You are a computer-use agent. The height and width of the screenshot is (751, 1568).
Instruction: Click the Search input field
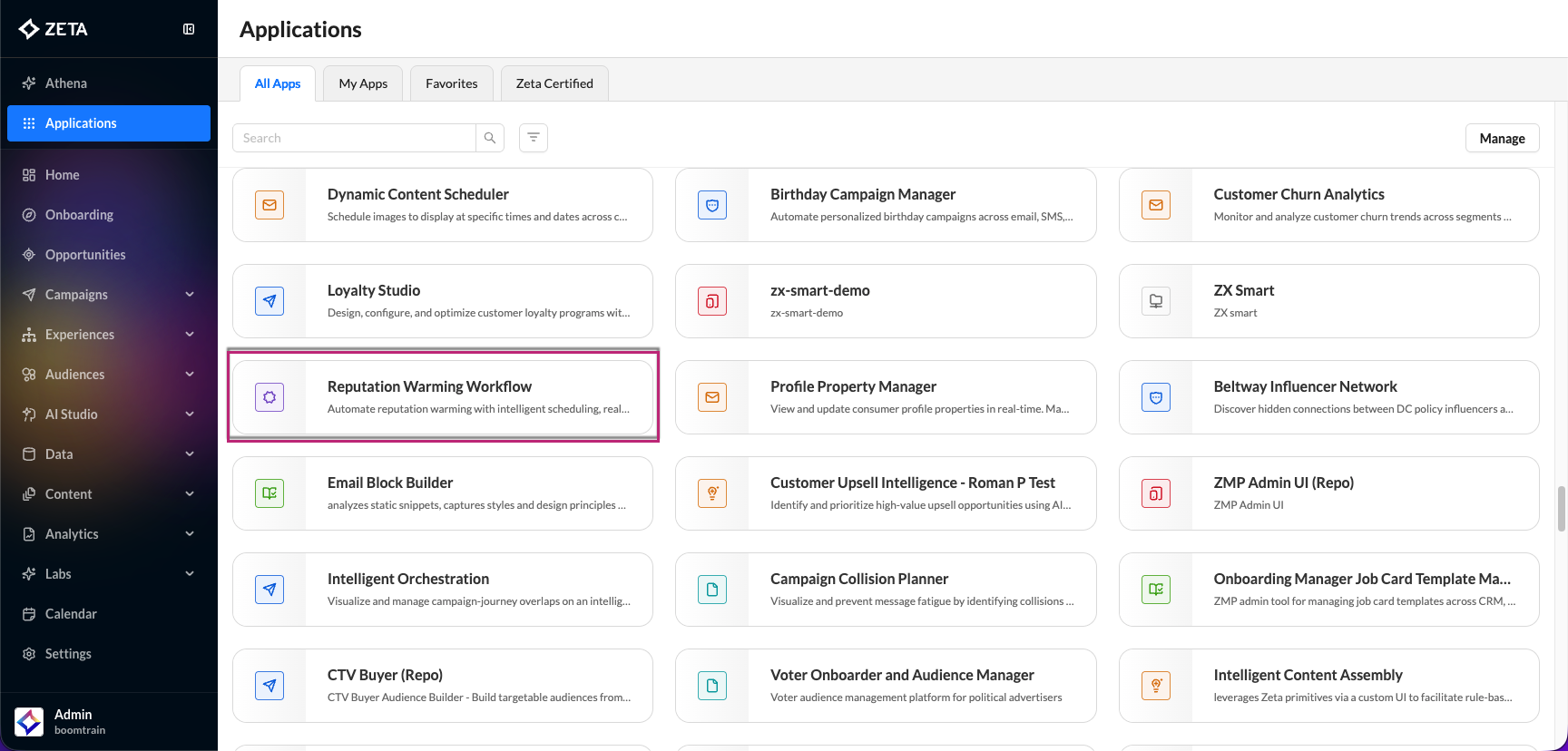pos(355,138)
